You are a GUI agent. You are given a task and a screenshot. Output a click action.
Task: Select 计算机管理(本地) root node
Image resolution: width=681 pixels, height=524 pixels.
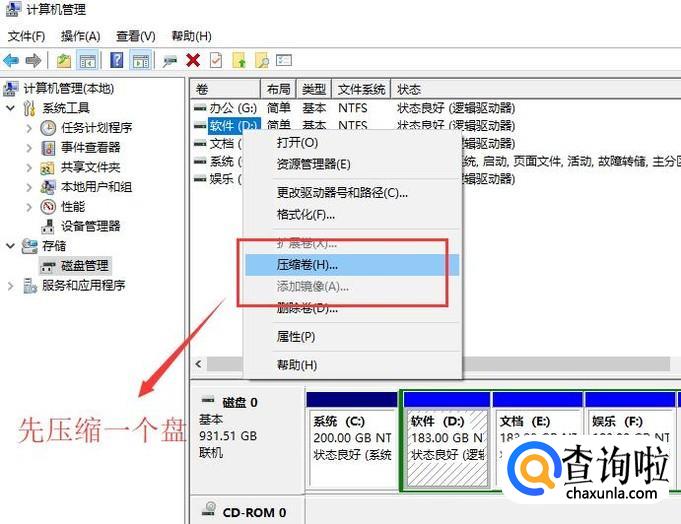69,89
